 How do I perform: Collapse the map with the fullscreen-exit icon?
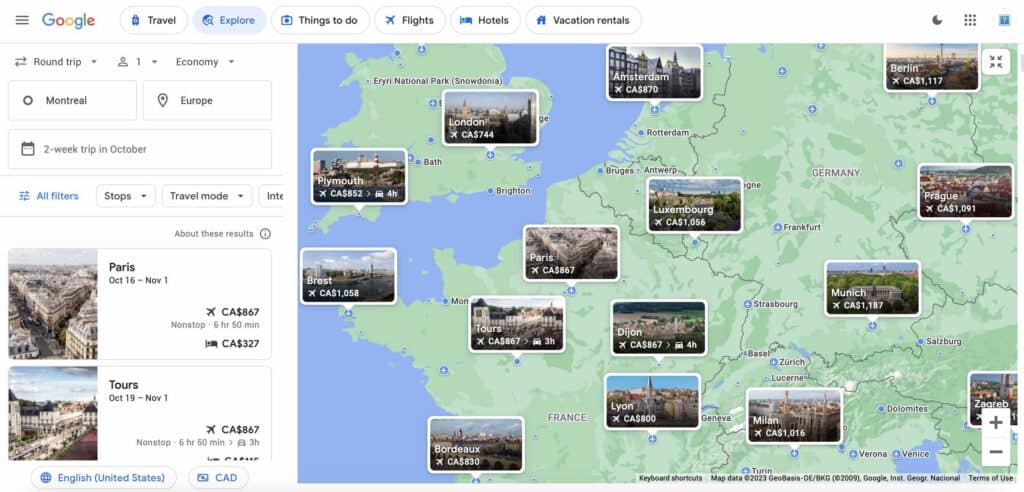coord(995,63)
